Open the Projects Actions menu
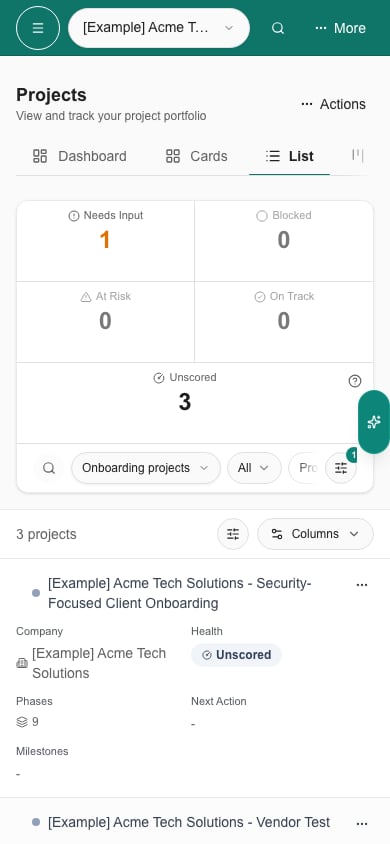Viewport: 390px width, 844px height. tap(334, 104)
